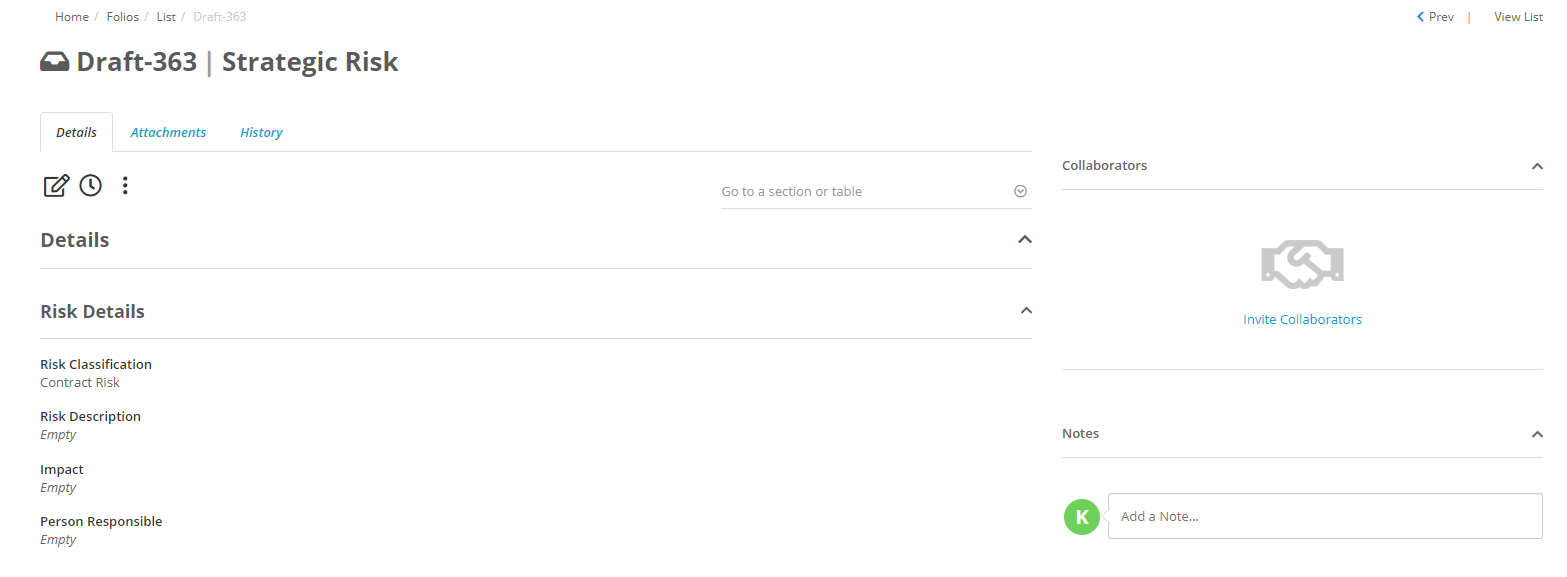Screen dimensions: 1567x577
Task: Select the Details tab
Action: coord(76,132)
